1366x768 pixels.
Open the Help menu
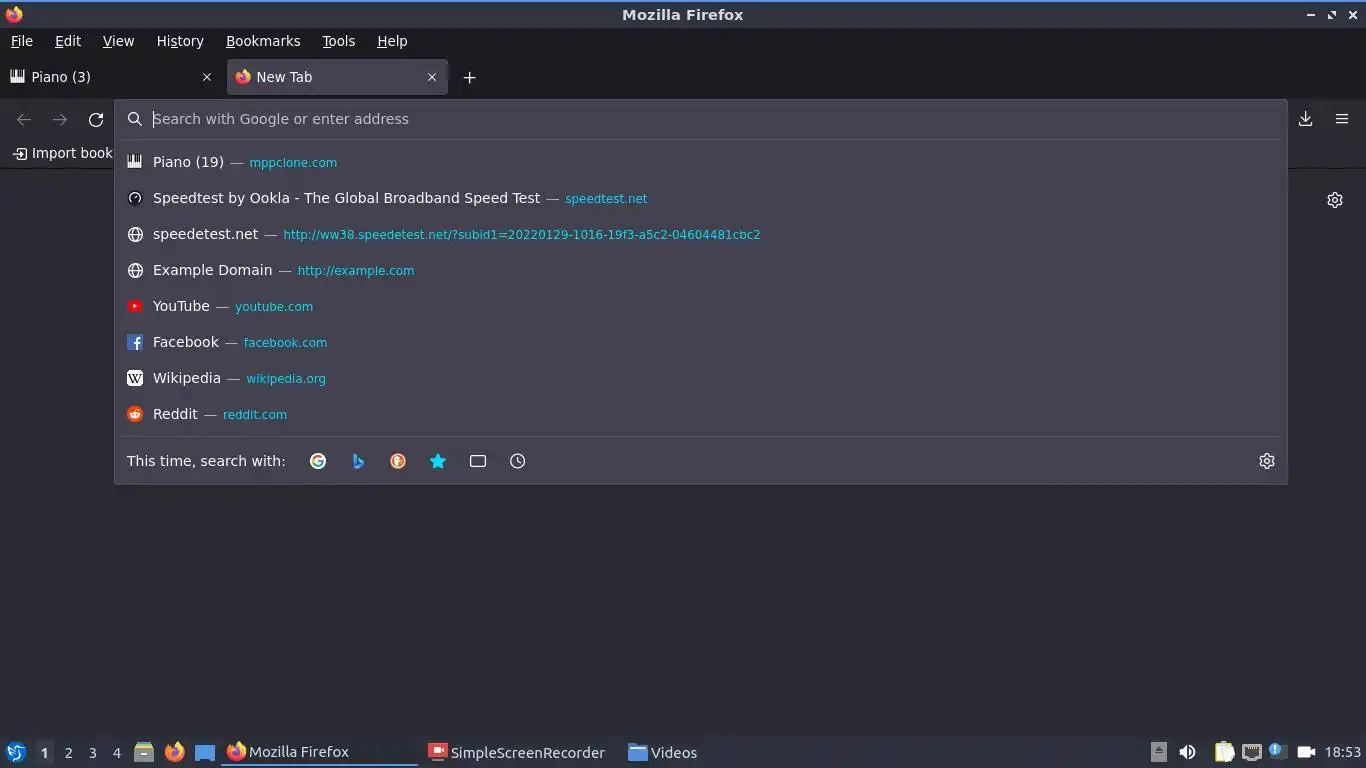392,41
